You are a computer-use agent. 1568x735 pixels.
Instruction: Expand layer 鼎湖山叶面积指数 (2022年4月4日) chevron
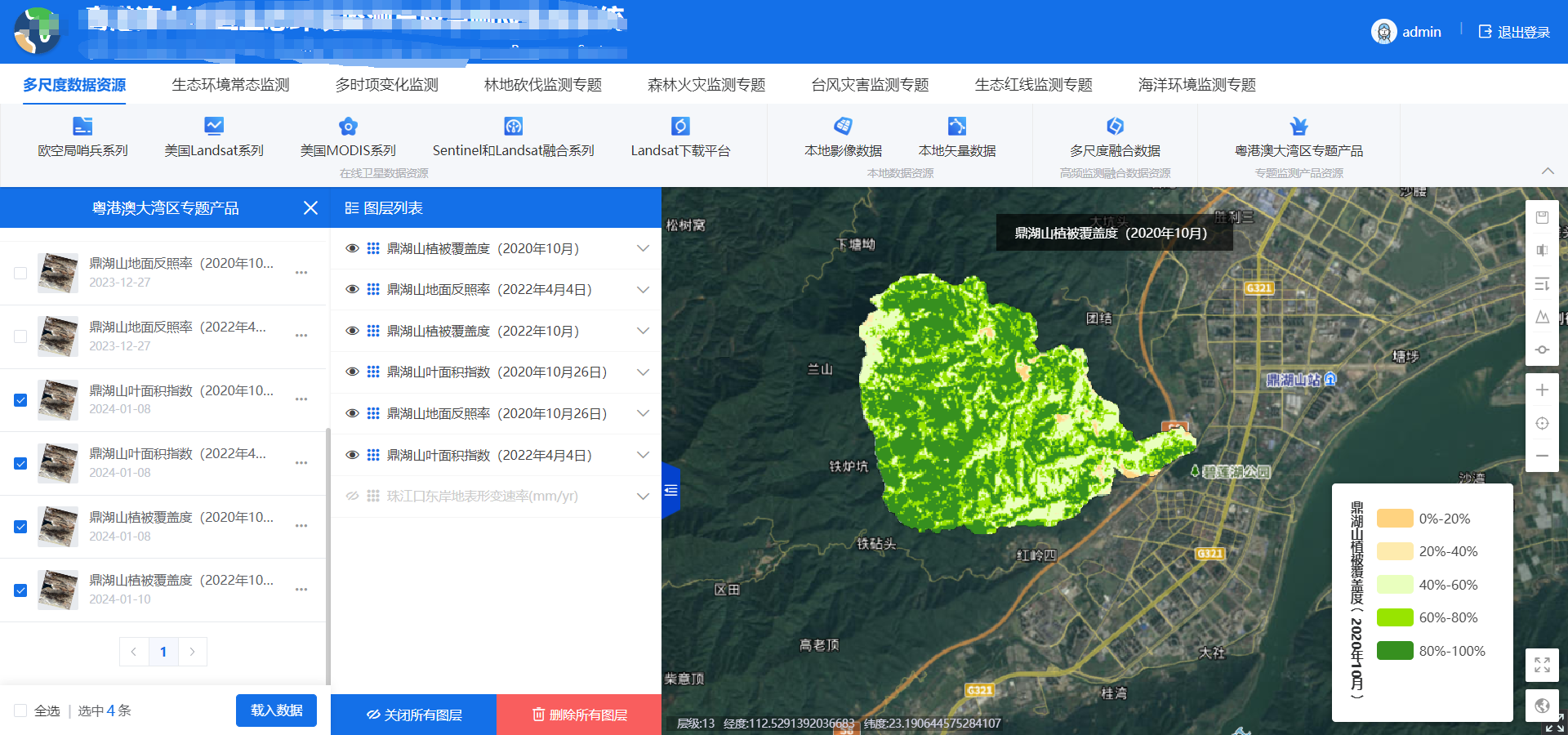(643, 455)
